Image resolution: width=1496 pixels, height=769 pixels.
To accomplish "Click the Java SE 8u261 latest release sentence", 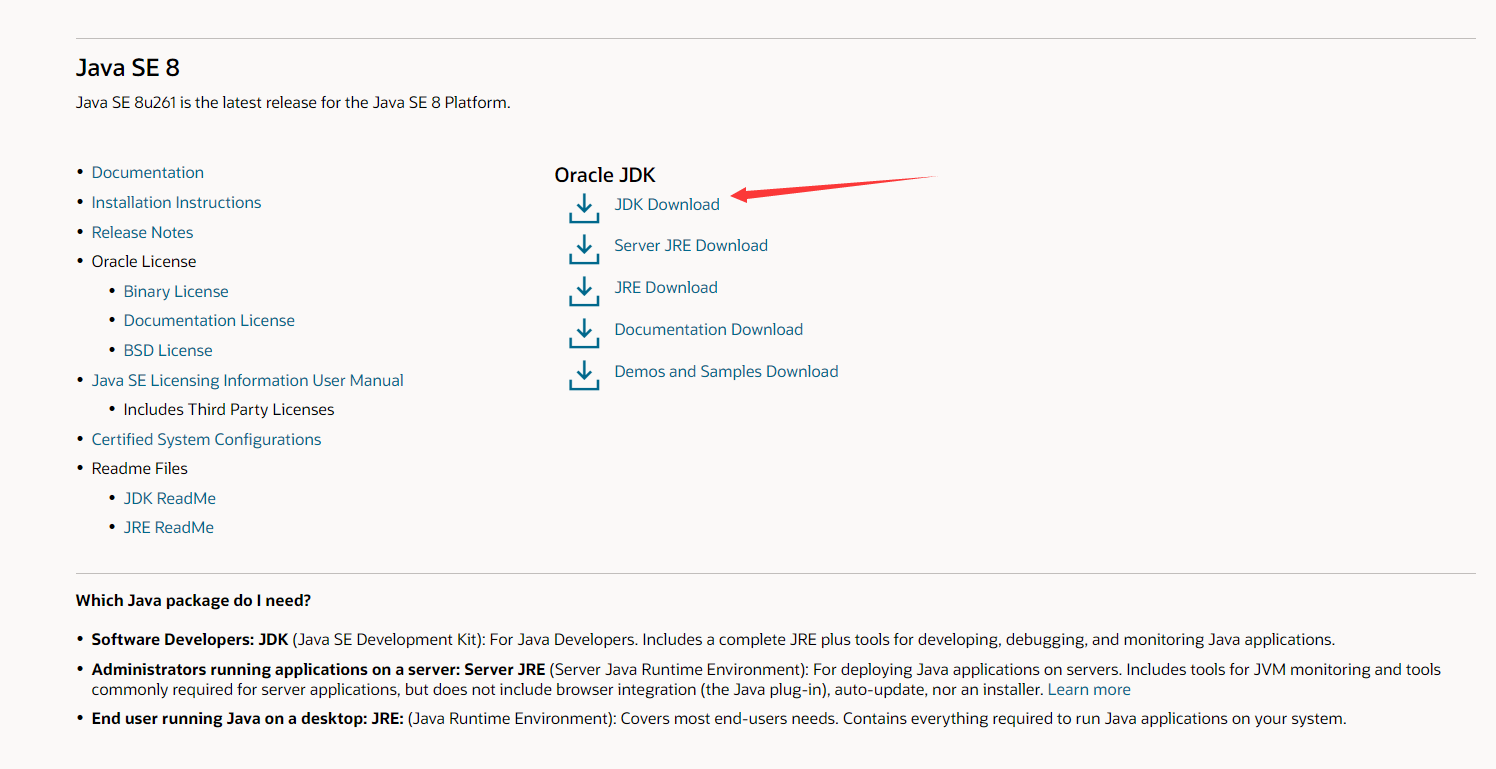I will (x=293, y=102).
